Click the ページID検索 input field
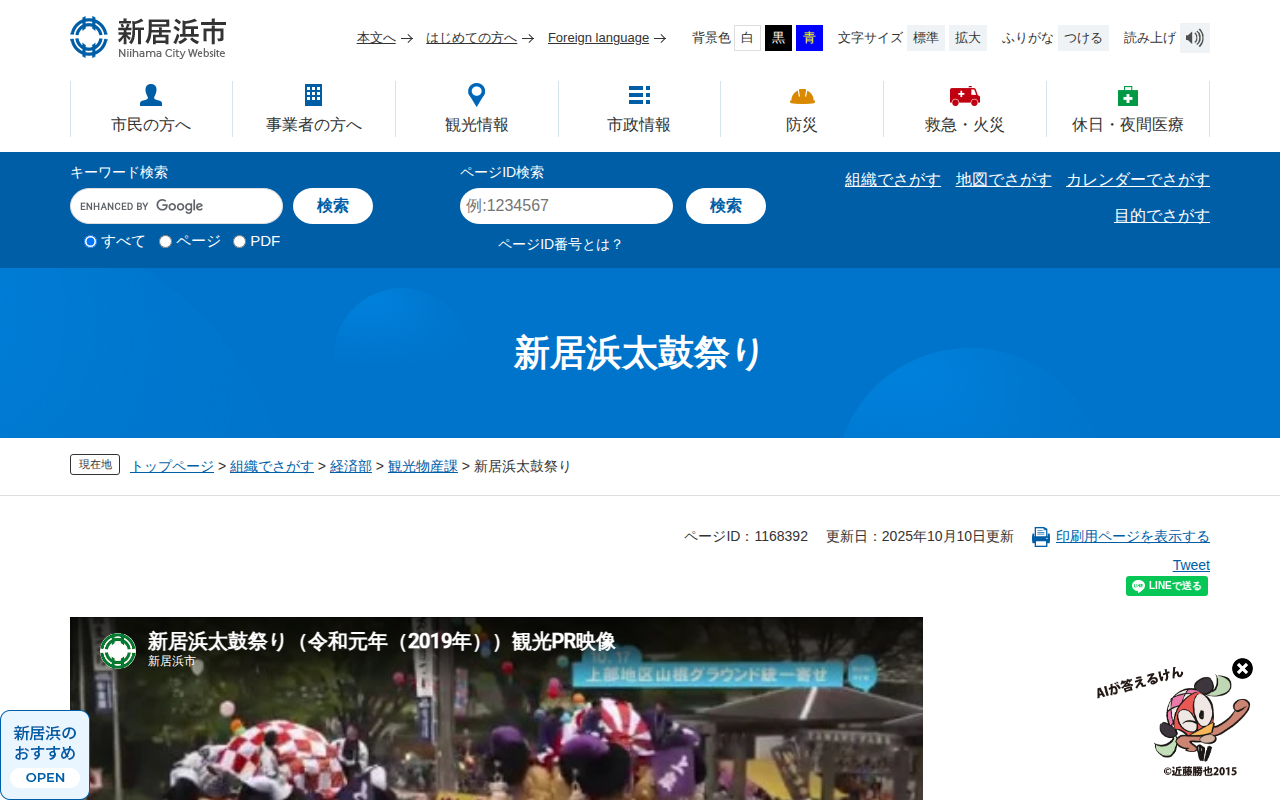 click(566, 206)
